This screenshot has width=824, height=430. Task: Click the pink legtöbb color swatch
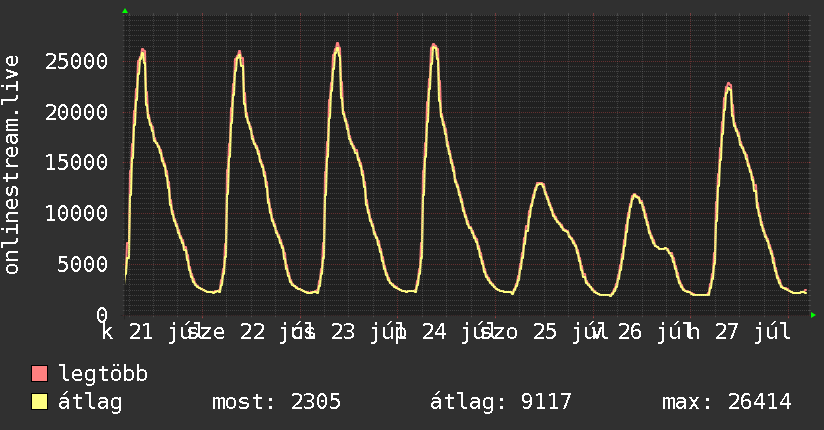(39, 373)
